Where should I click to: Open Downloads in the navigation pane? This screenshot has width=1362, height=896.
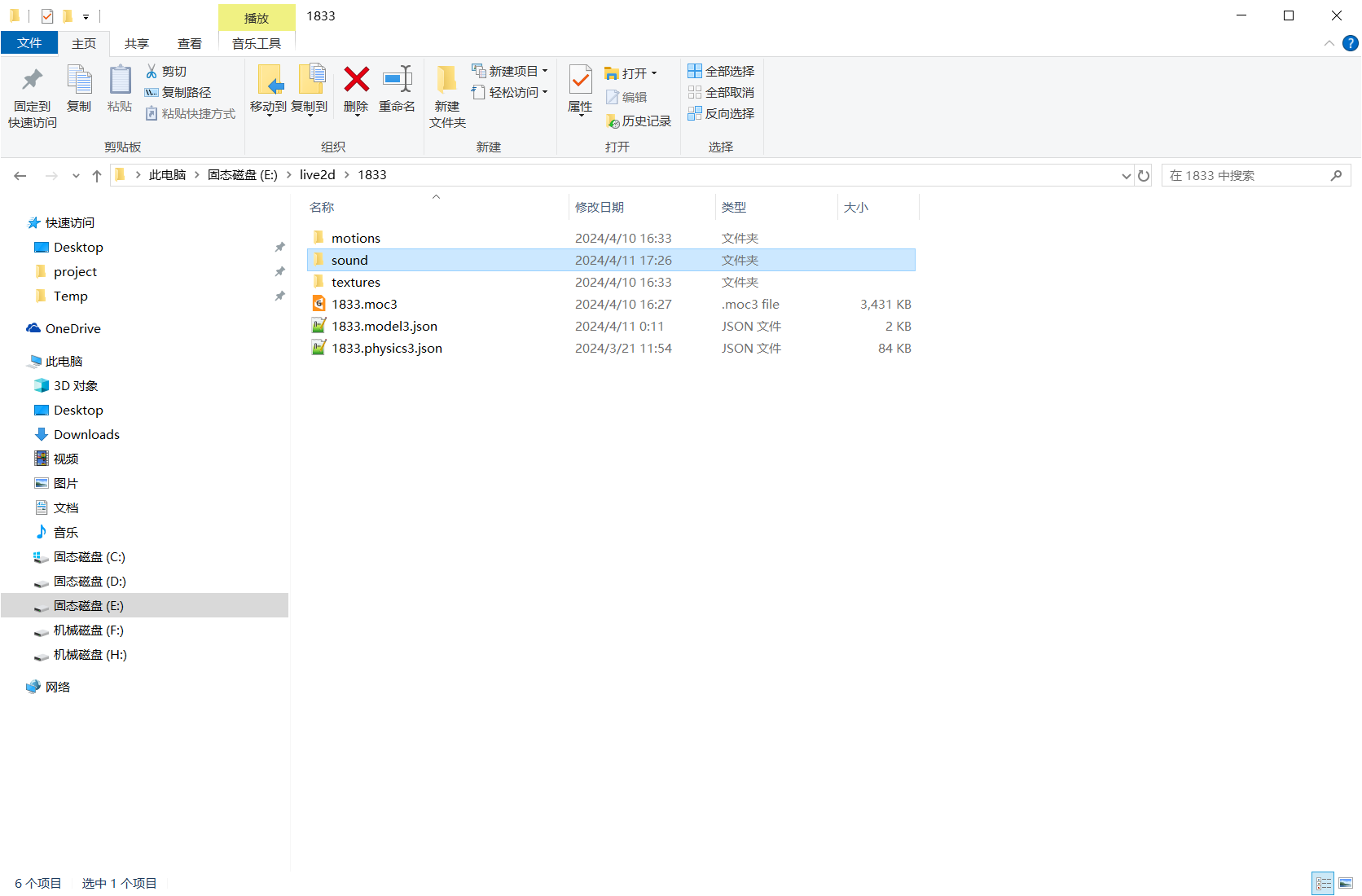pyautogui.click(x=86, y=435)
